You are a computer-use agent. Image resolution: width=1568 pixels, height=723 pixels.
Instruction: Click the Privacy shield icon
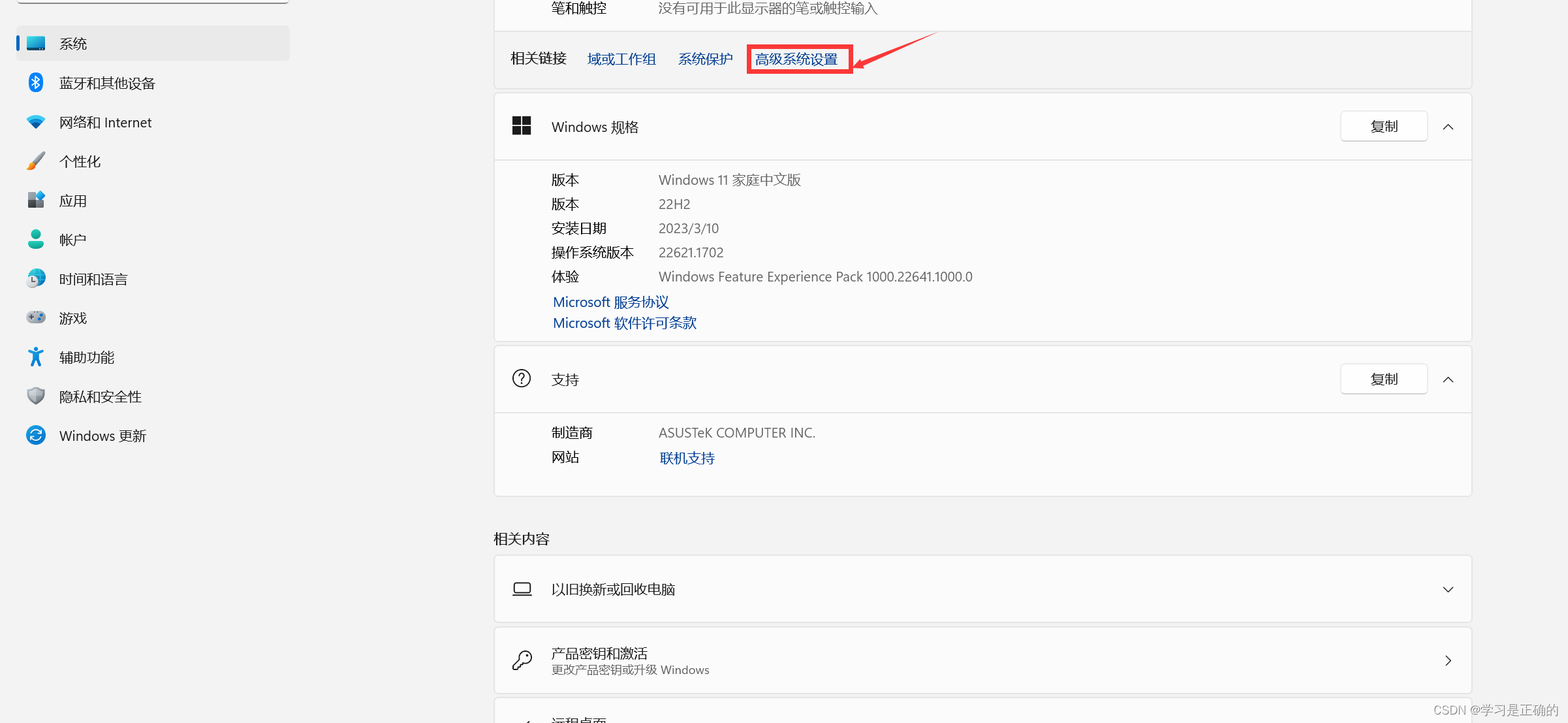tap(36, 396)
